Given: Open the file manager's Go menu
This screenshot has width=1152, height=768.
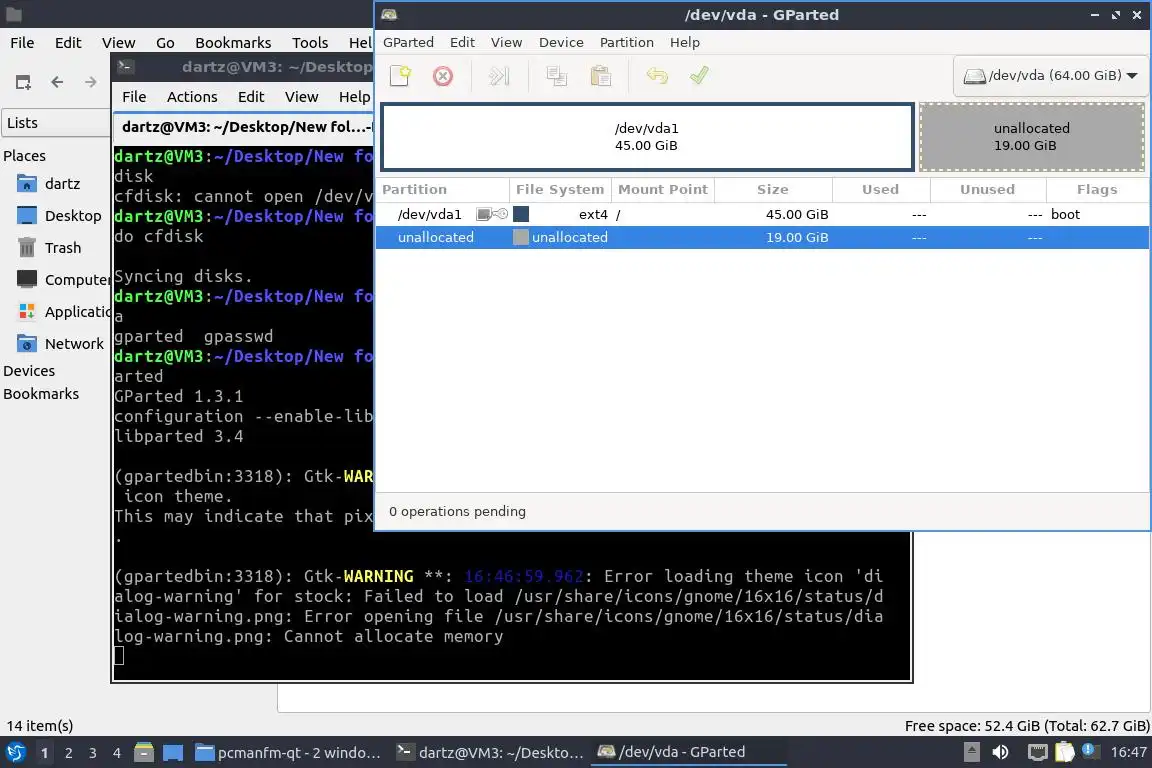Looking at the screenshot, I should click(165, 43).
